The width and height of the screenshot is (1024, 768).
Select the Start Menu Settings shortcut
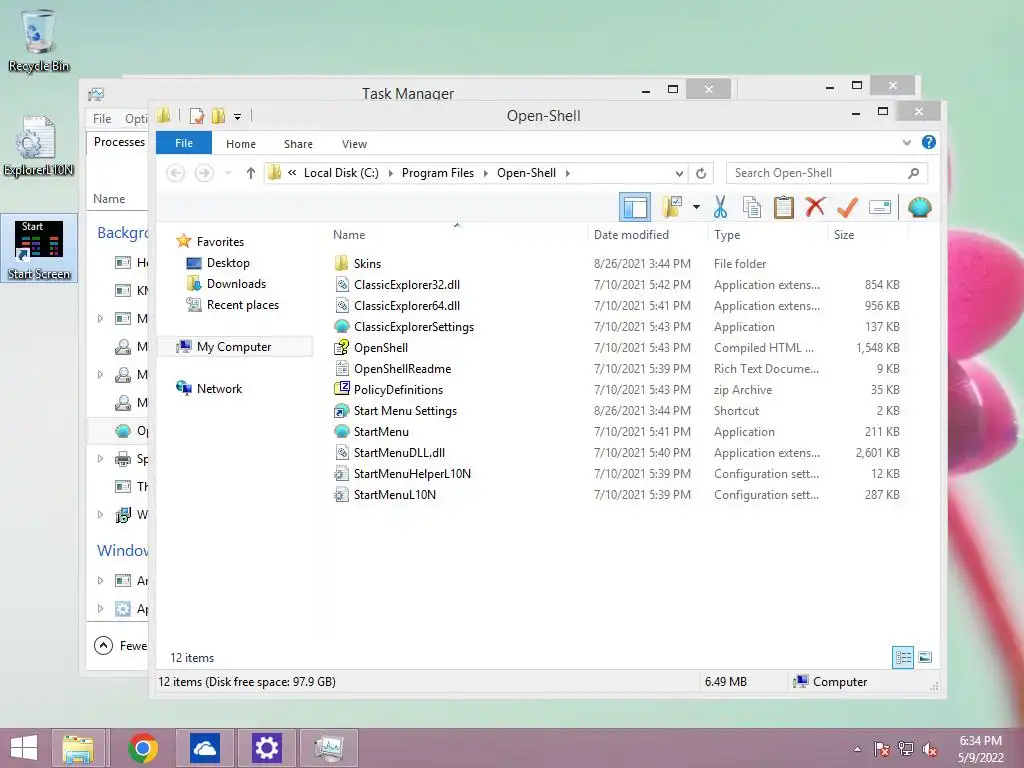pyautogui.click(x=405, y=411)
